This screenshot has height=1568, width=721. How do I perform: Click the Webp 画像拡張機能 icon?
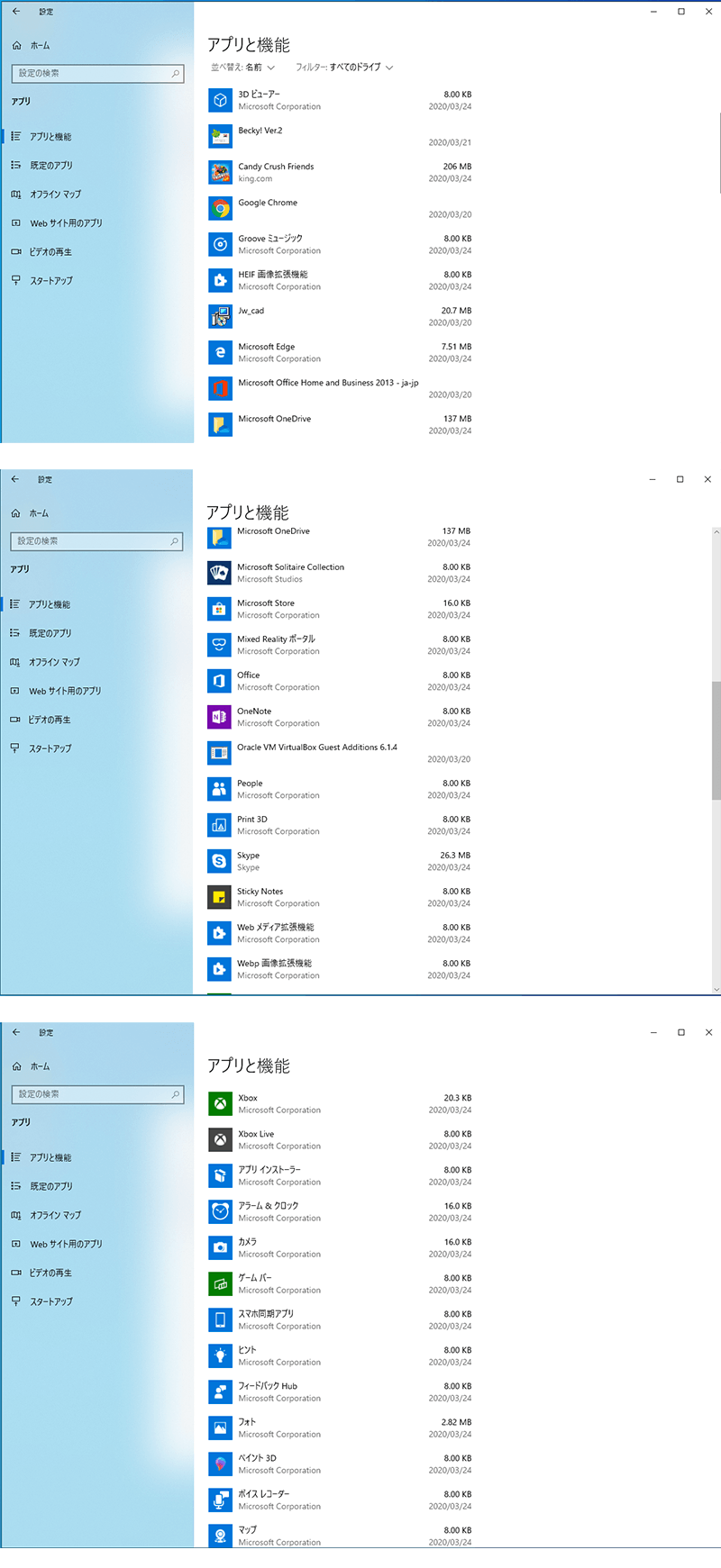coord(219,969)
